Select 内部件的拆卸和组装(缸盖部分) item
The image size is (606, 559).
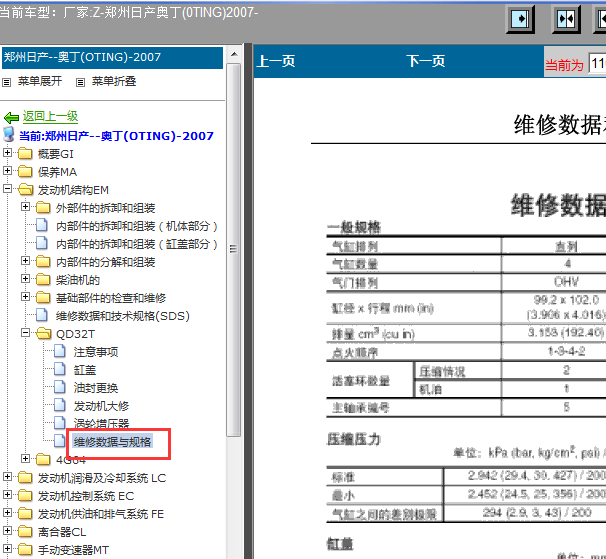tap(137, 244)
